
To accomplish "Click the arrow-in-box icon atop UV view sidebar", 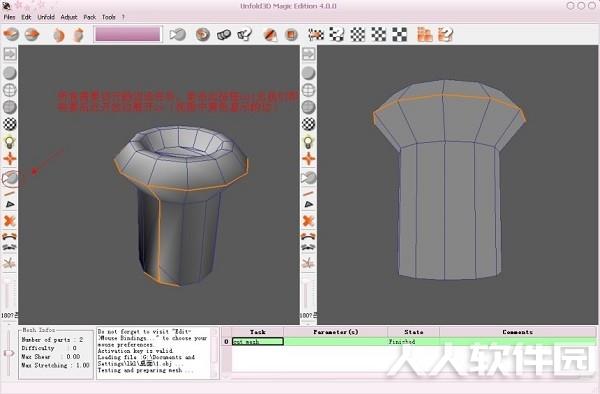I will 308,54.
